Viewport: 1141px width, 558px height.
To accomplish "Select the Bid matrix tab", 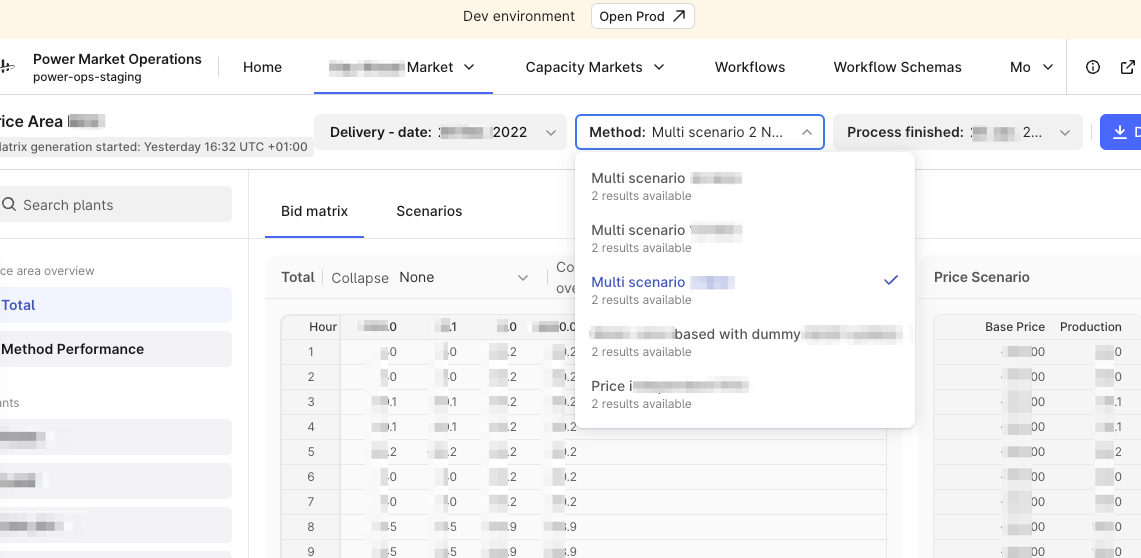I will click(x=314, y=211).
